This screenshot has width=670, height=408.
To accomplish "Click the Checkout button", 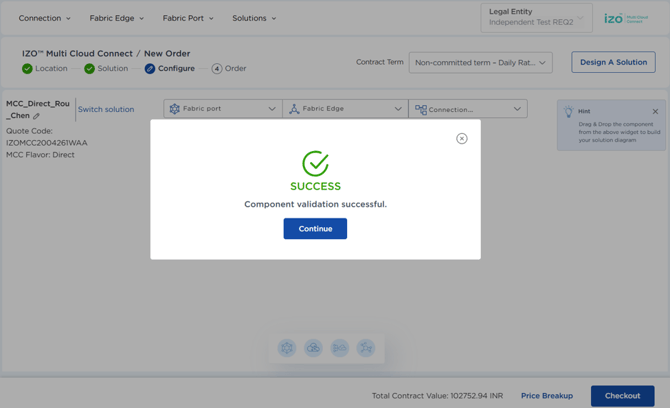I will coord(623,396).
